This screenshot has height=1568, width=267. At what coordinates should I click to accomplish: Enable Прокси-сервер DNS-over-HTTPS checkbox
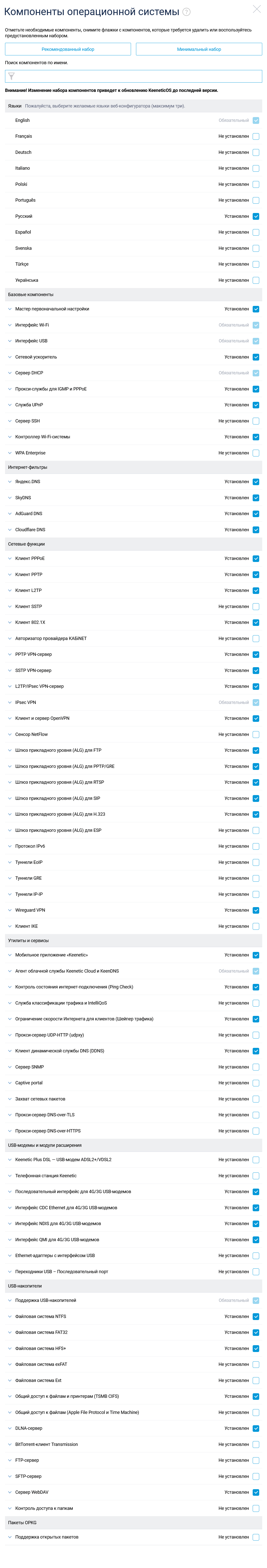[x=256, y=1131]
